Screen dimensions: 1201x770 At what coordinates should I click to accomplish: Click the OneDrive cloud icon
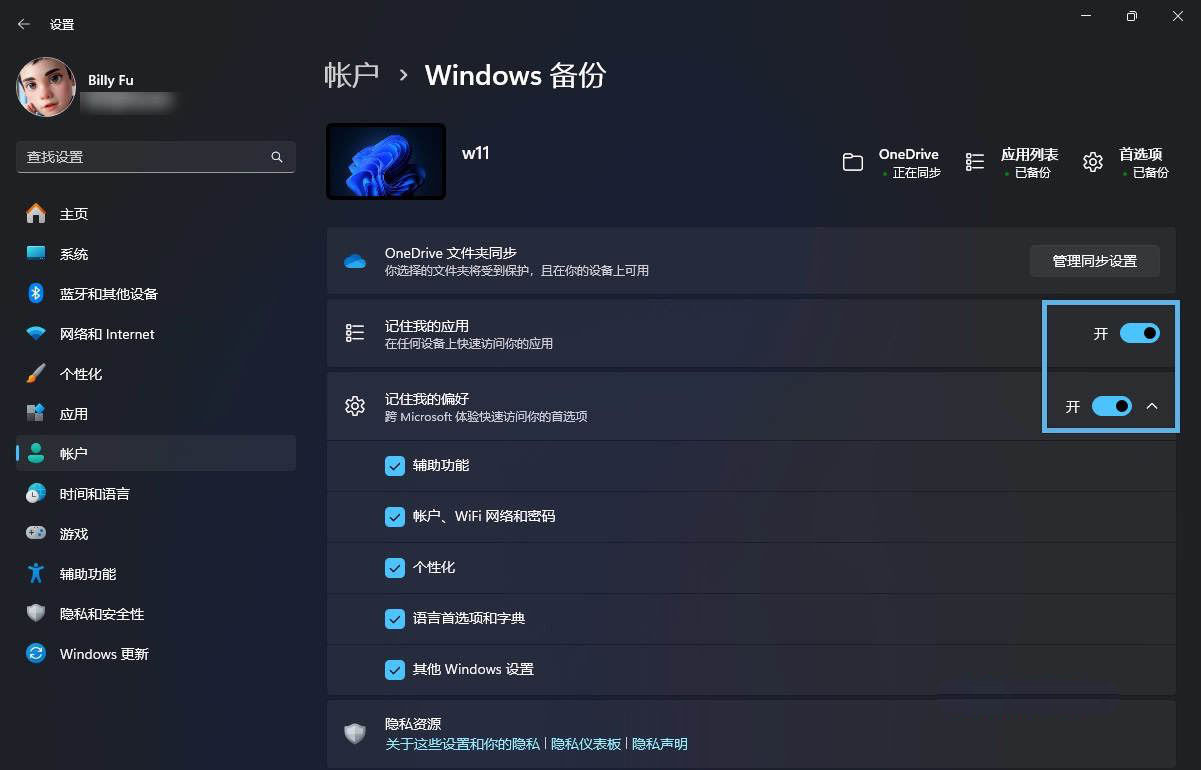pos(355,262)
